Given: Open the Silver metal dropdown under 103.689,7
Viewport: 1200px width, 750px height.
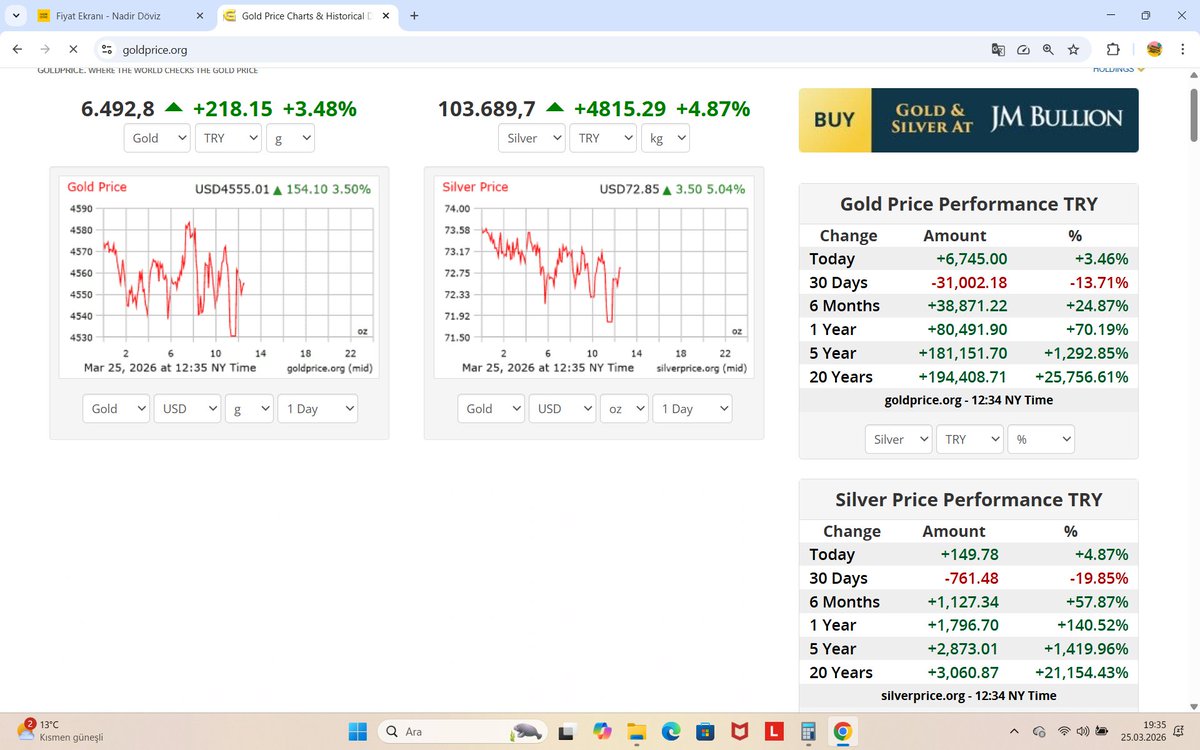Looking at the screenshot, I should point(531,138).
